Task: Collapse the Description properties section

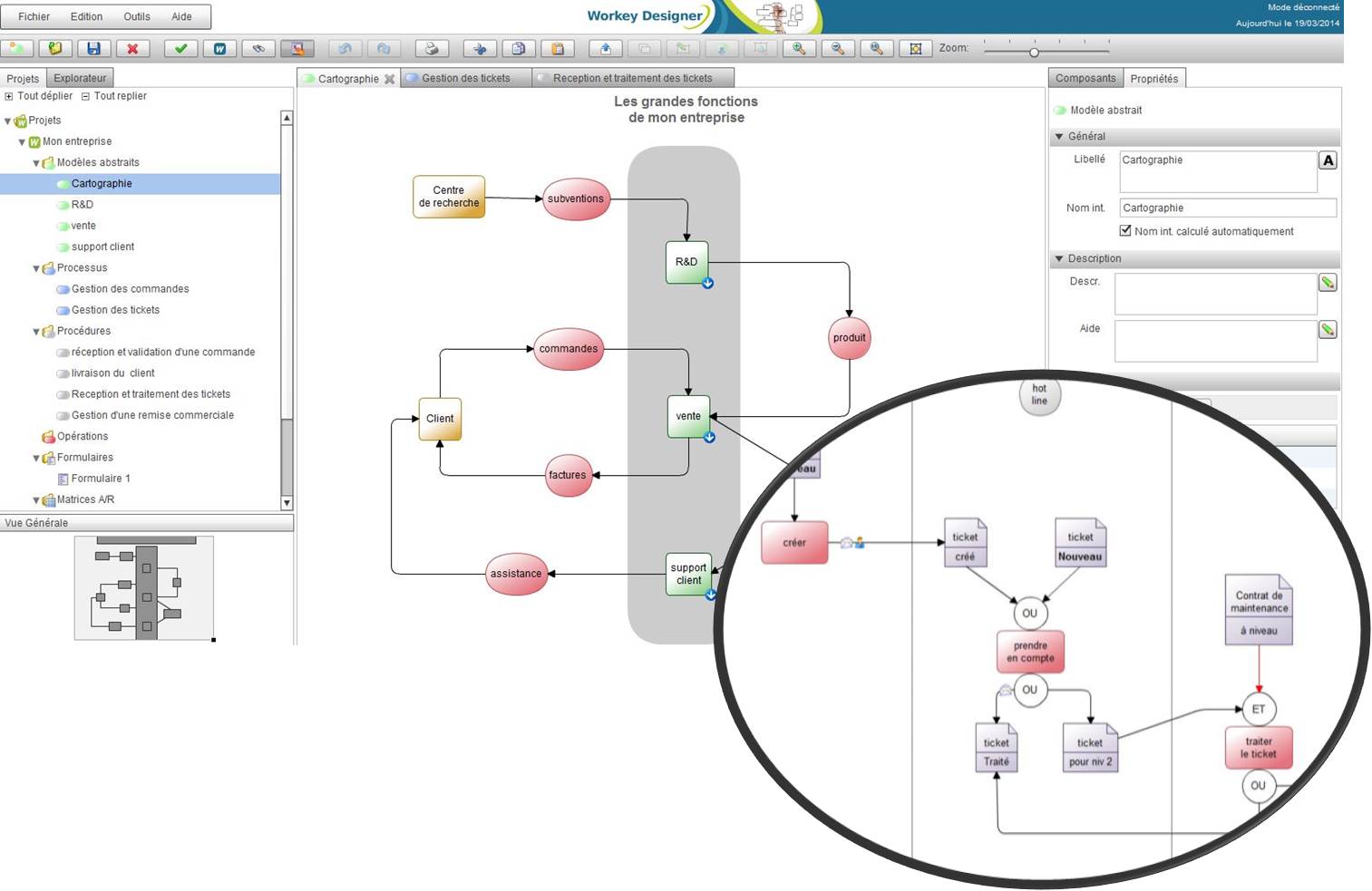Action: 1059,259
